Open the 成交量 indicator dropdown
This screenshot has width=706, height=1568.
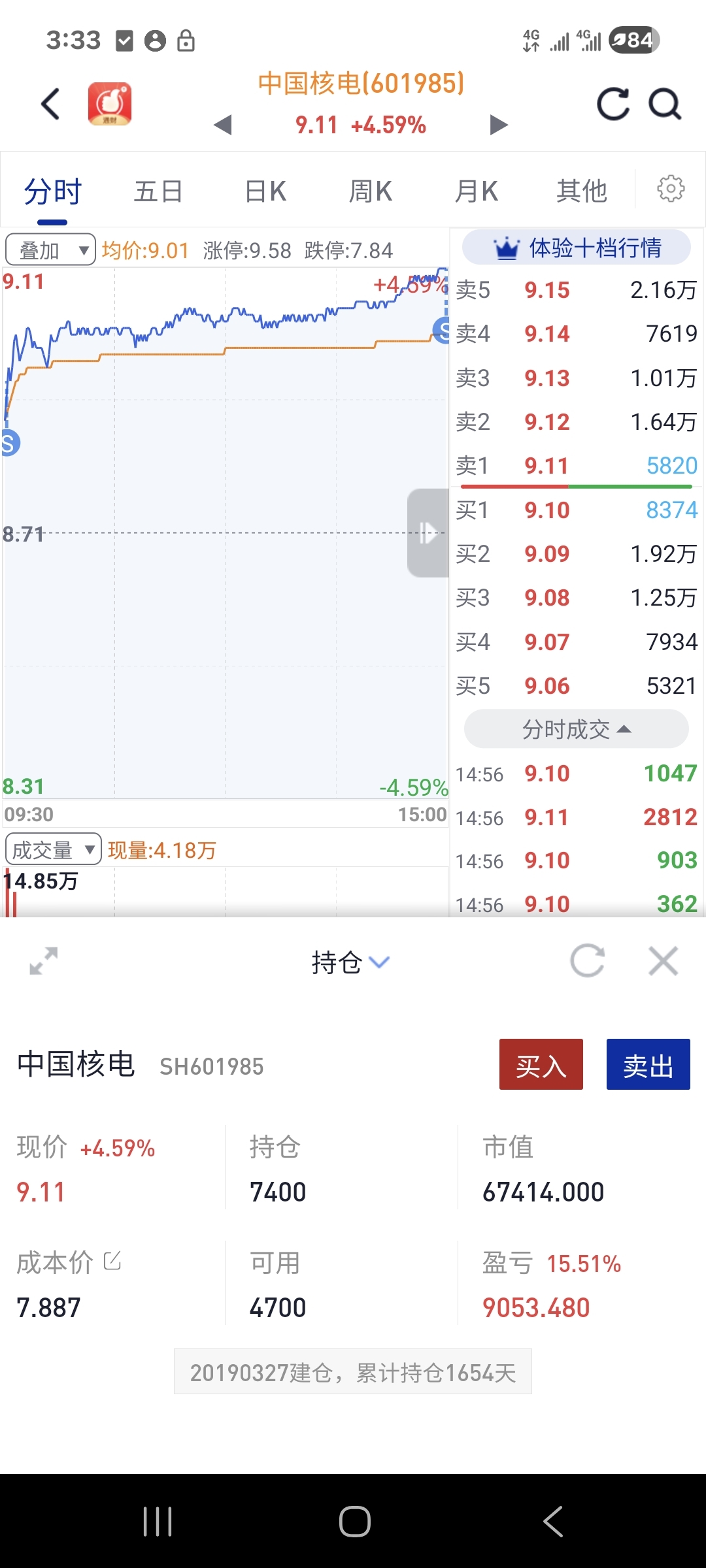[x=53, y=849]
